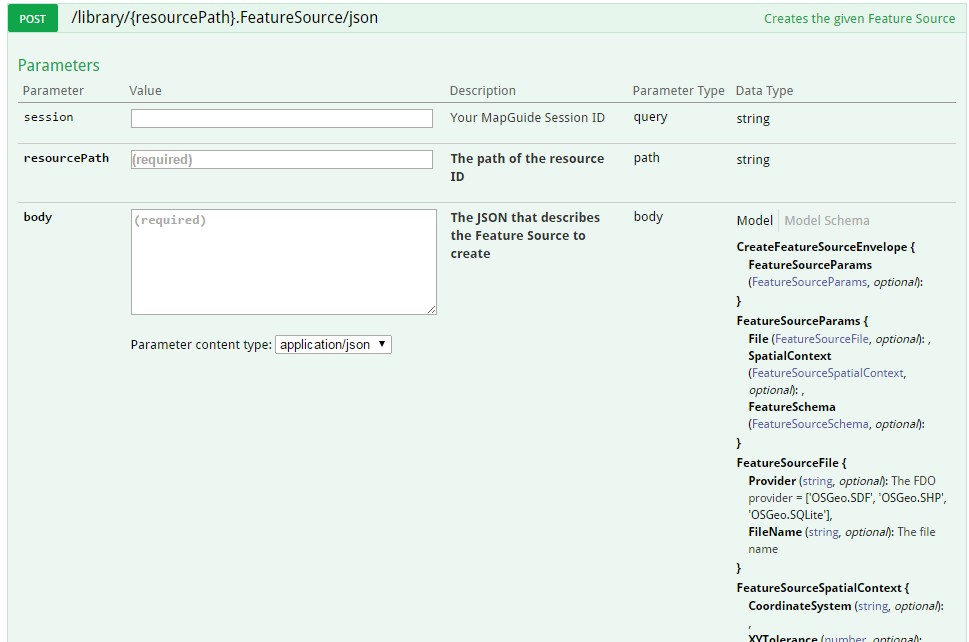
Task: Click the resourcePath required input box
Action: (x=281, y=159)
